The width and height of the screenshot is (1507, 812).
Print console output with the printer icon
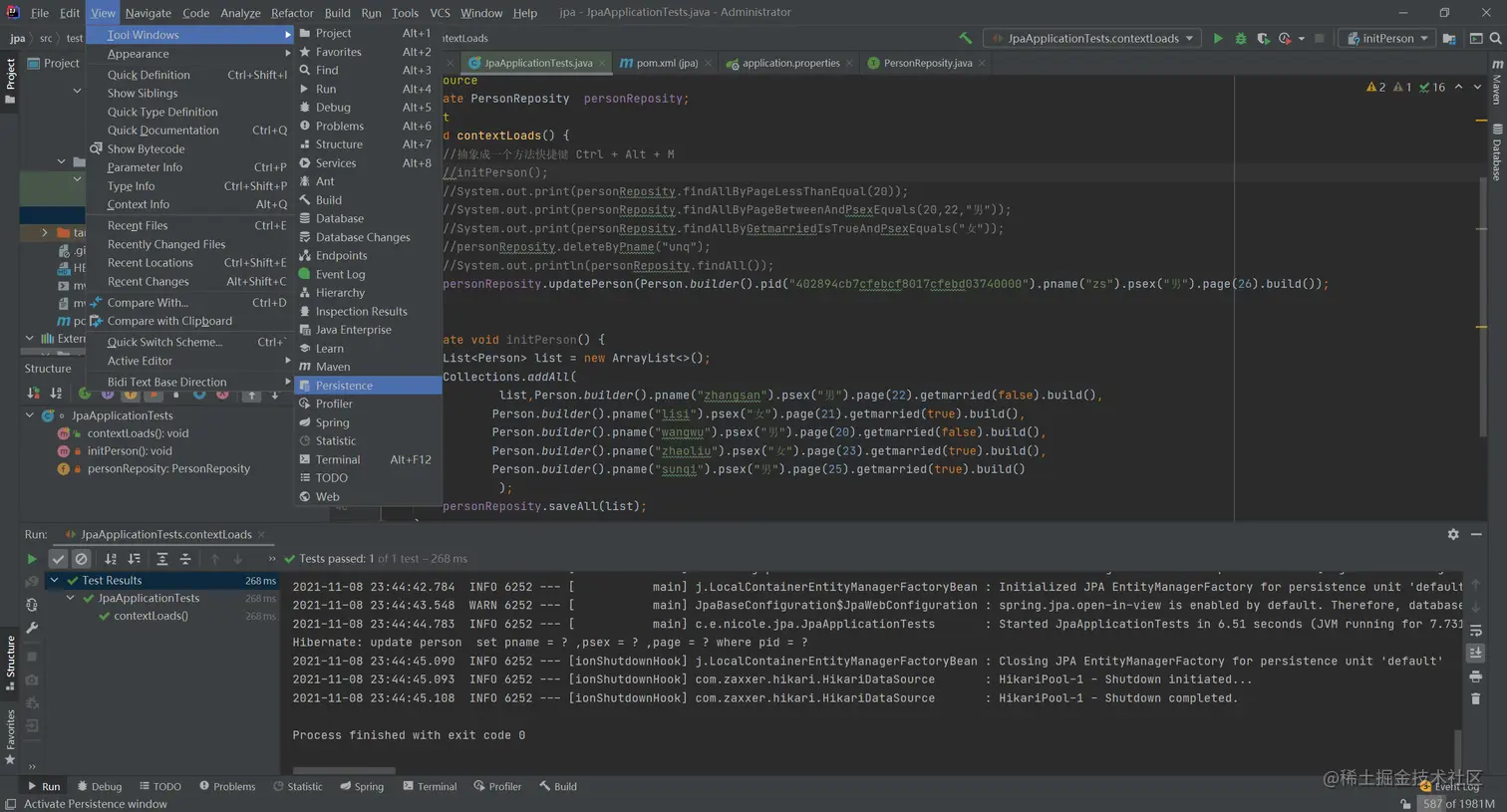click(x=1476, y=677)
